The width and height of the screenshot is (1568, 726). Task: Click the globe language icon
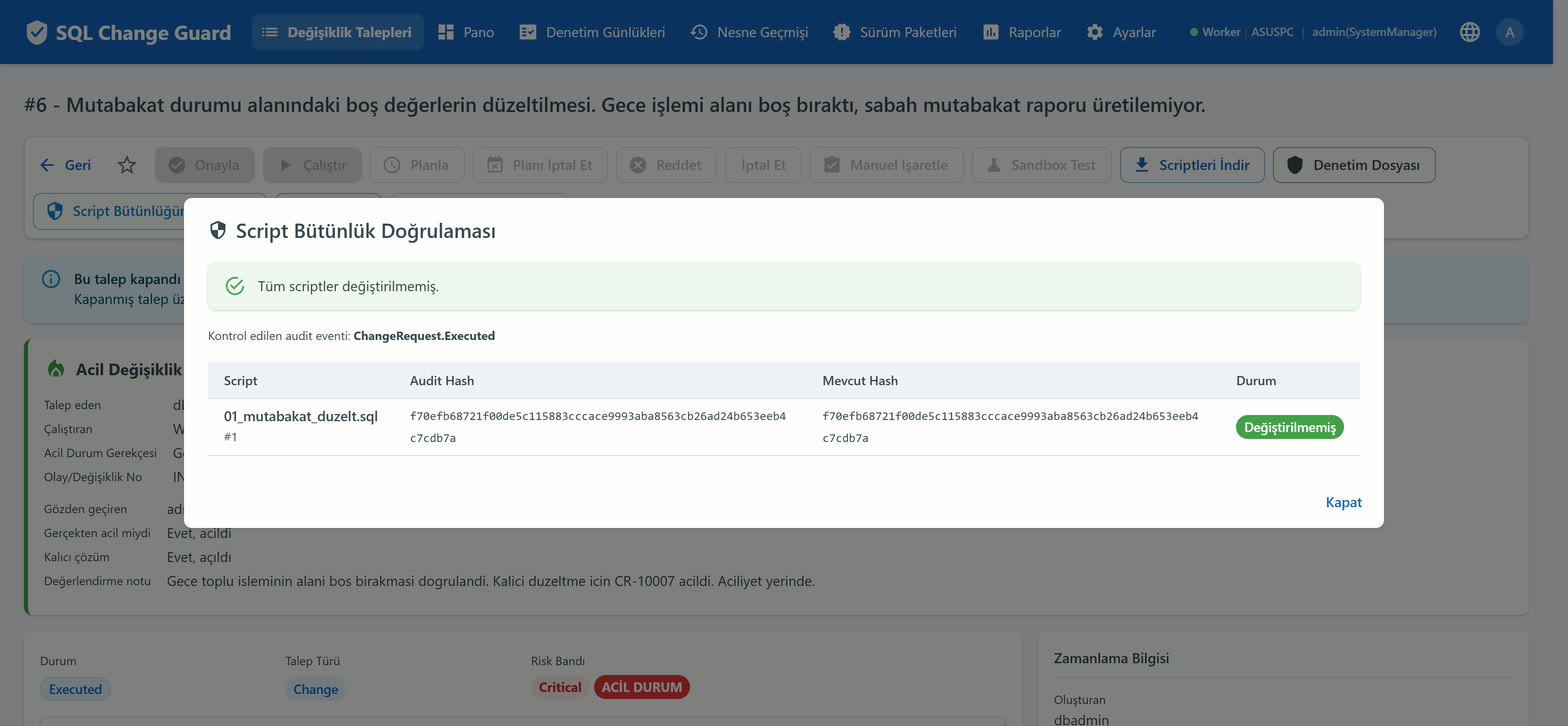(x=1469, y=32)
